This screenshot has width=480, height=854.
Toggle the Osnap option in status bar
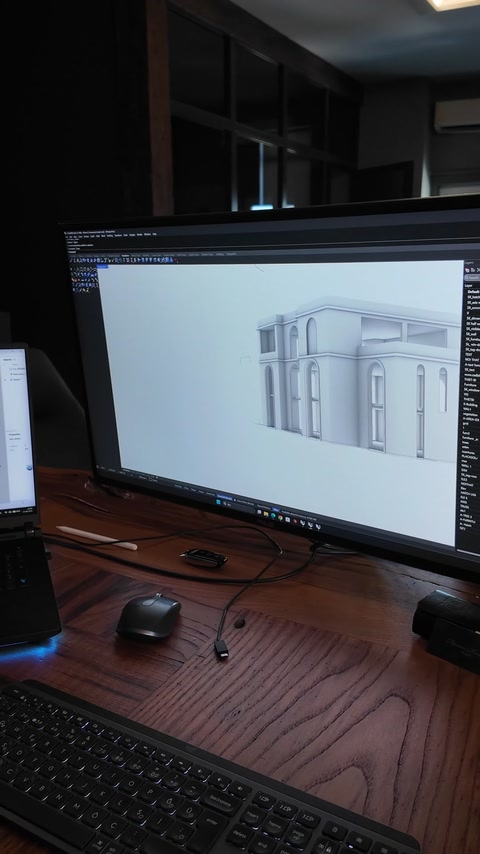pos(201,491)
